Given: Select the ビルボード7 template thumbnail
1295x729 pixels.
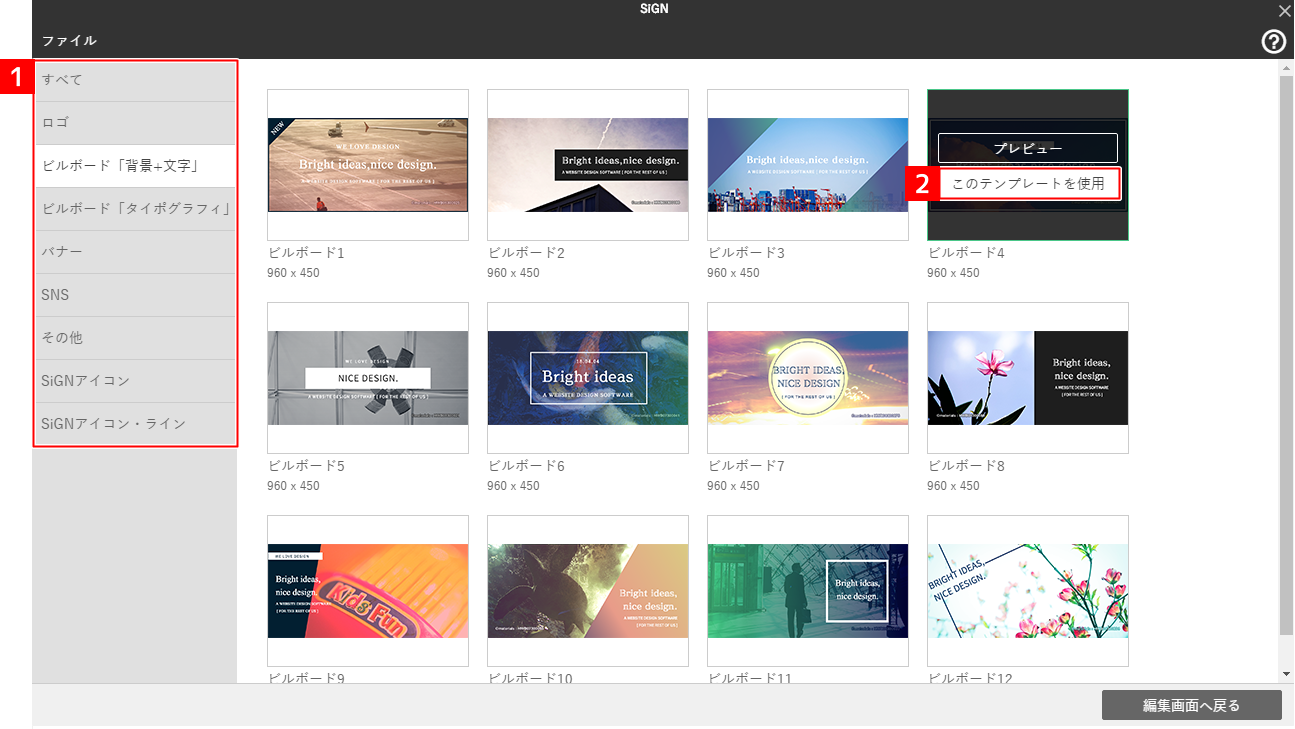Looking at the screenshot, I should [x=808, y=378].
